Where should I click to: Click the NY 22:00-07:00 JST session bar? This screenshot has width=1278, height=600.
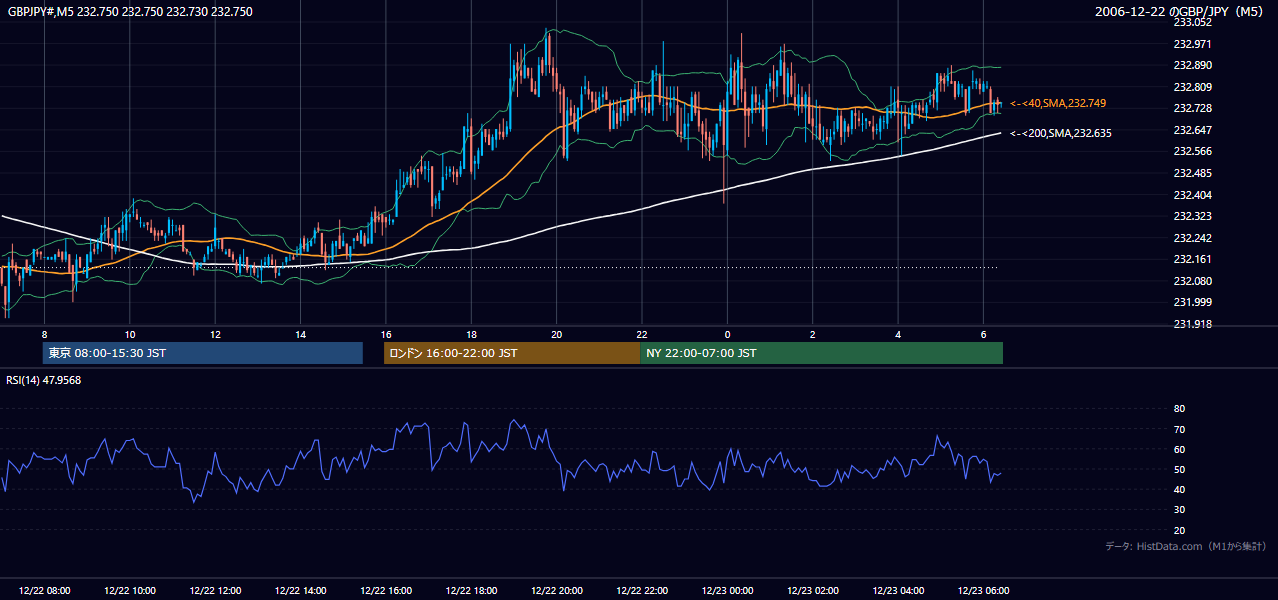pyautogui.click(x=821, y=353)
